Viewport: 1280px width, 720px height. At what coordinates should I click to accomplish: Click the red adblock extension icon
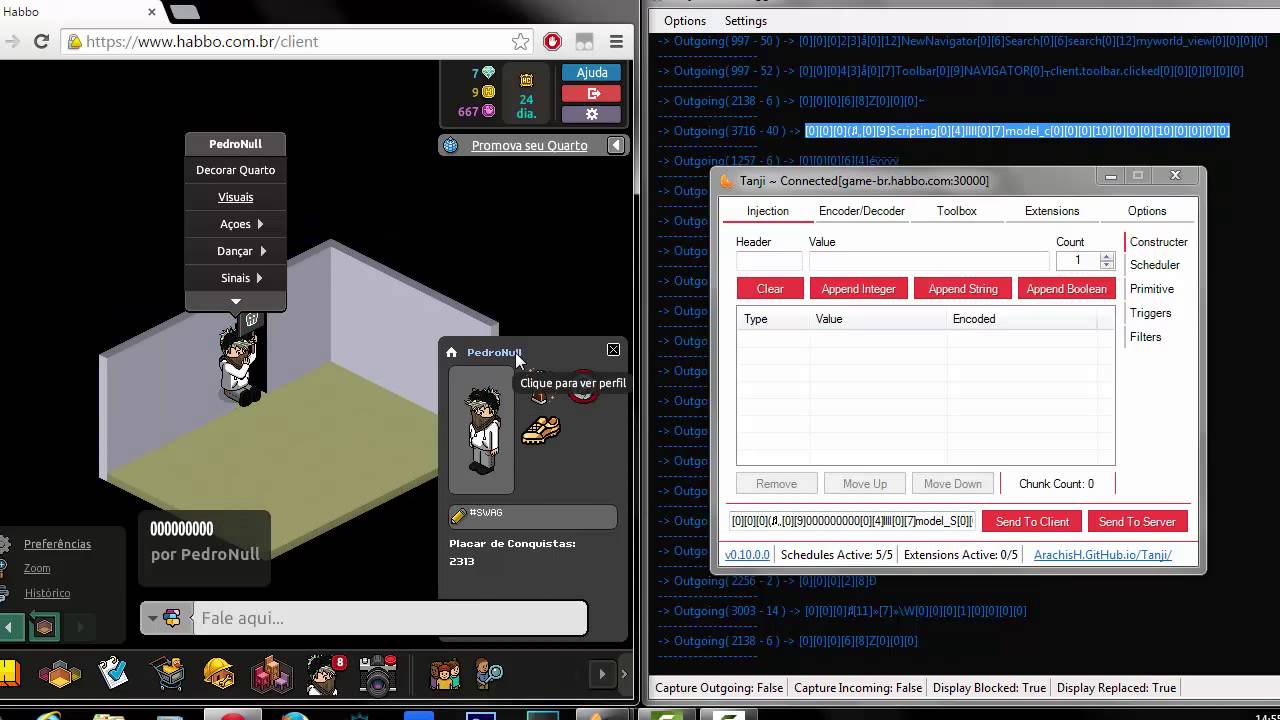coord(552,42)
